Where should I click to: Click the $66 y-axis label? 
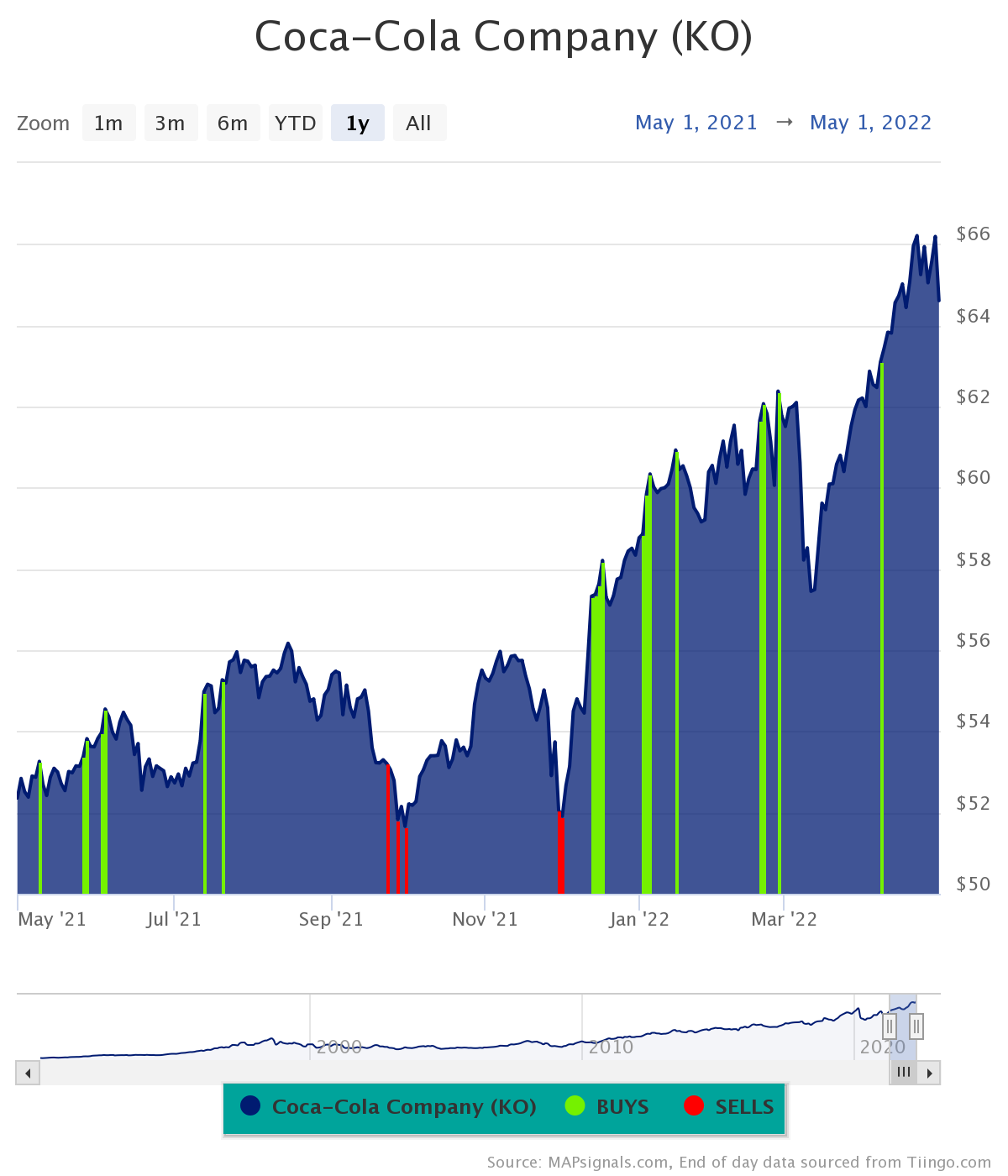coord(974,234)
